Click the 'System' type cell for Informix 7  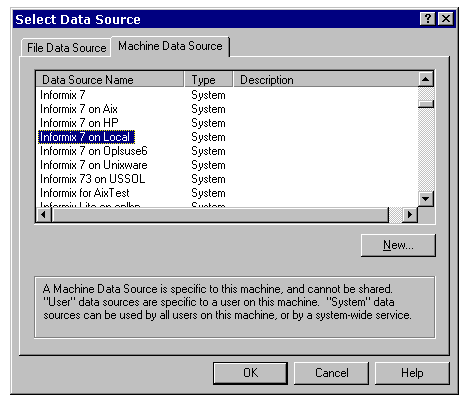(208, 95)
